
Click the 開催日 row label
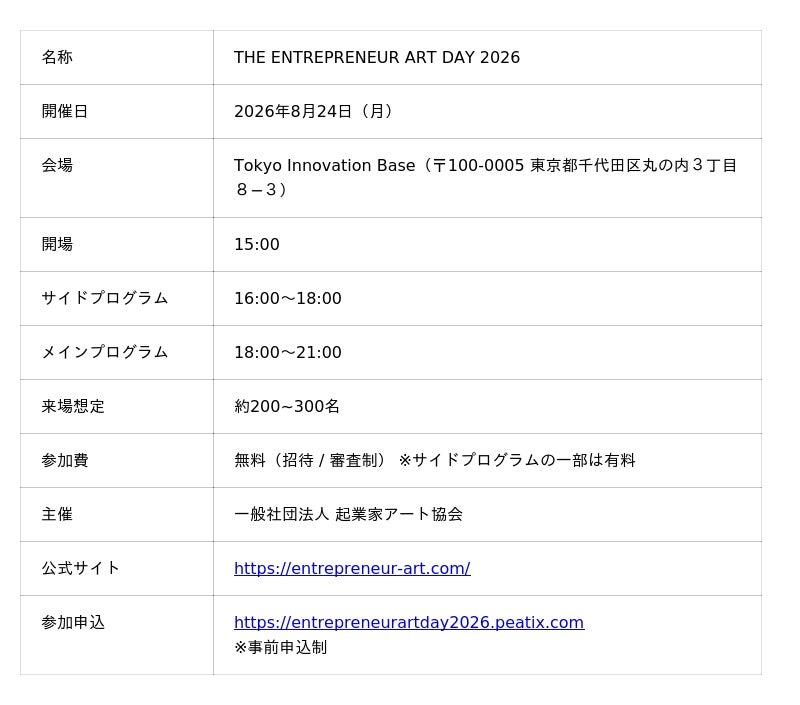pos(65,111)
